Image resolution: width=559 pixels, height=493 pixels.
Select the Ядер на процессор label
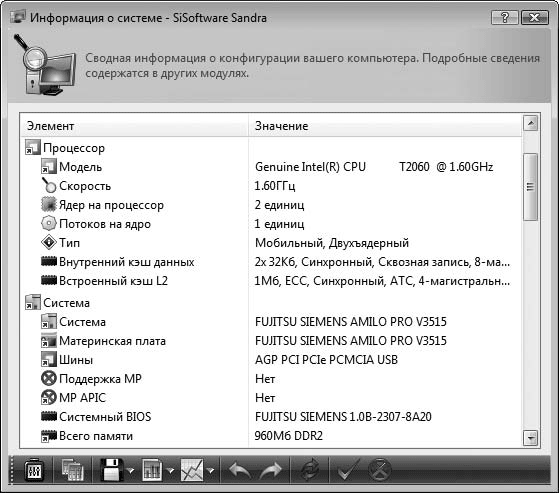point(111,205)
